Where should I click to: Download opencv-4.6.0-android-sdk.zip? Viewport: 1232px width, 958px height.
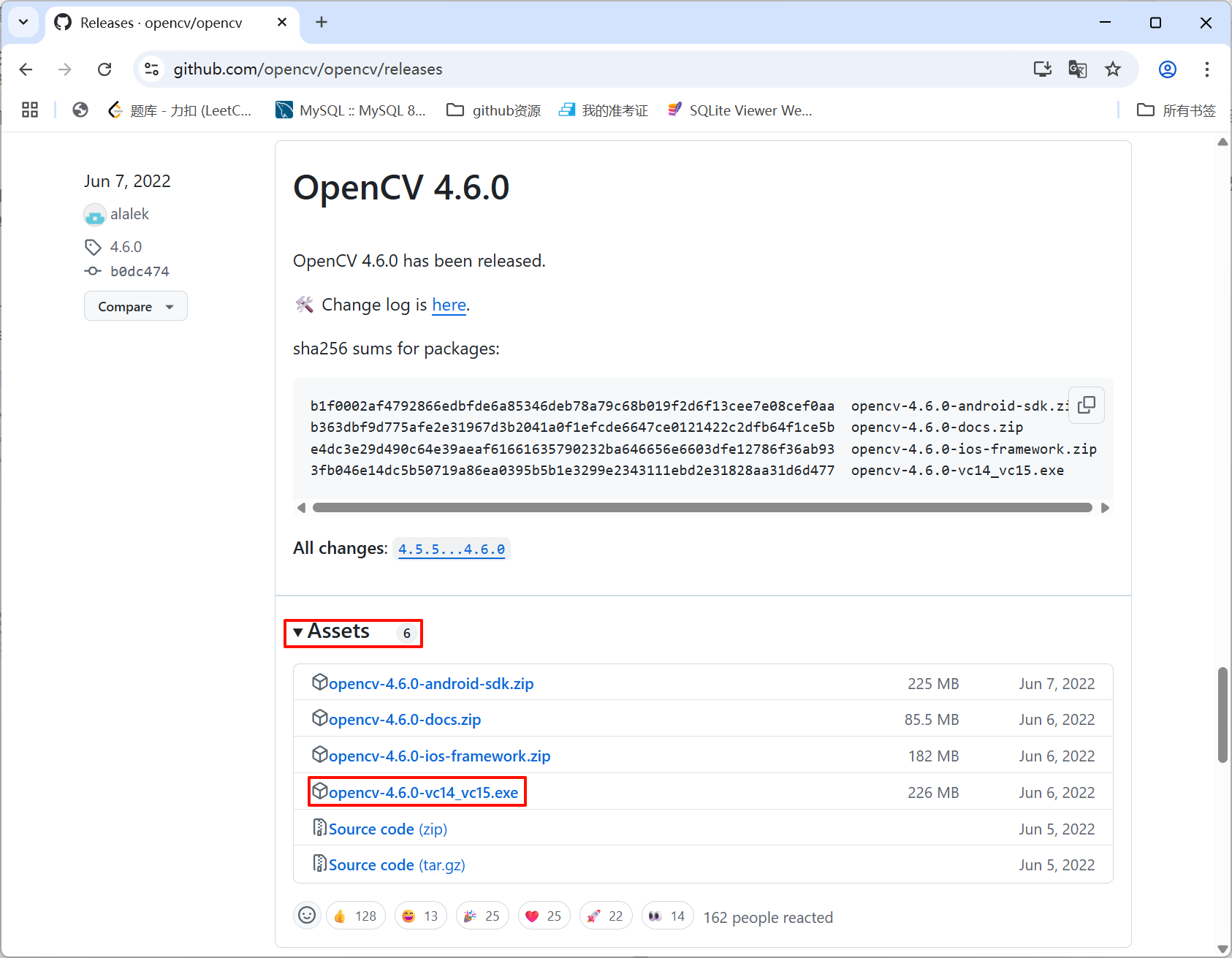(431, 683)
